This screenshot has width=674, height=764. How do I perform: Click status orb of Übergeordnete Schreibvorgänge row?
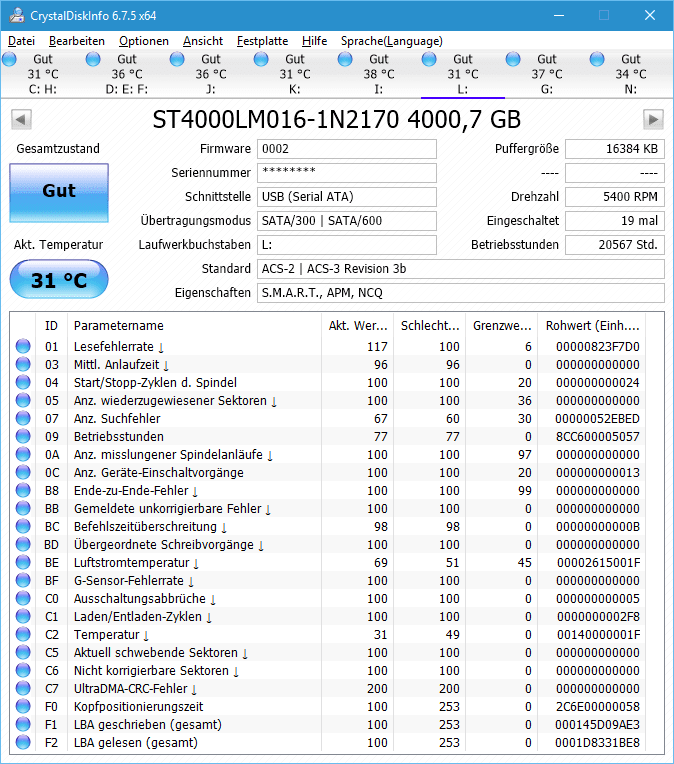[x=23, y=544]
